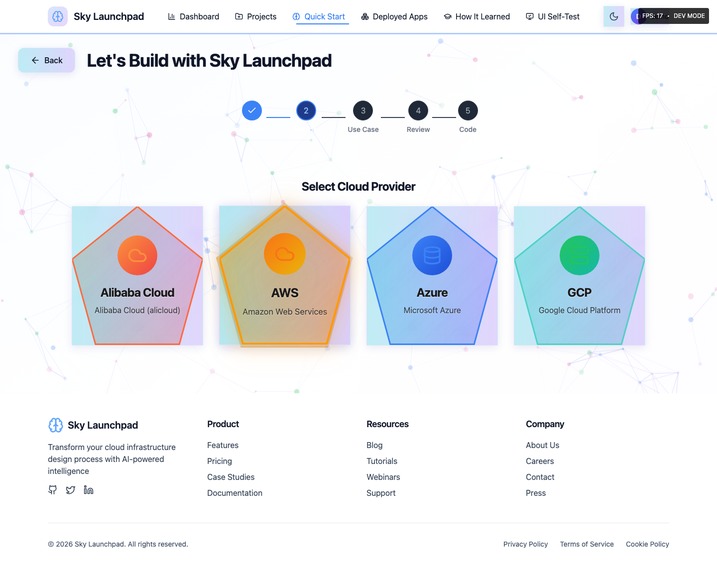Click the 'Let's Build with Sky Launchpad' title
717x573 pixels.
(209, 60)
